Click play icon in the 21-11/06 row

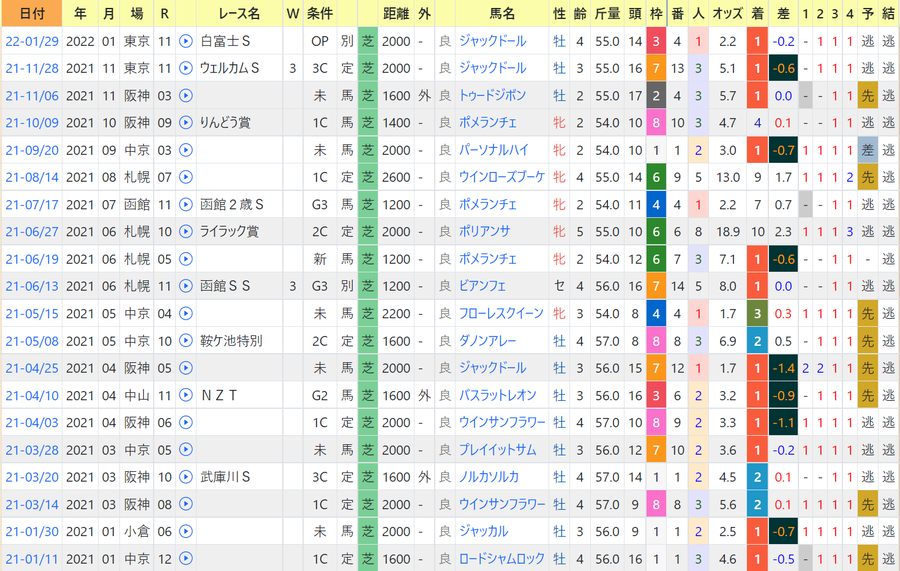tap(185, 95)
